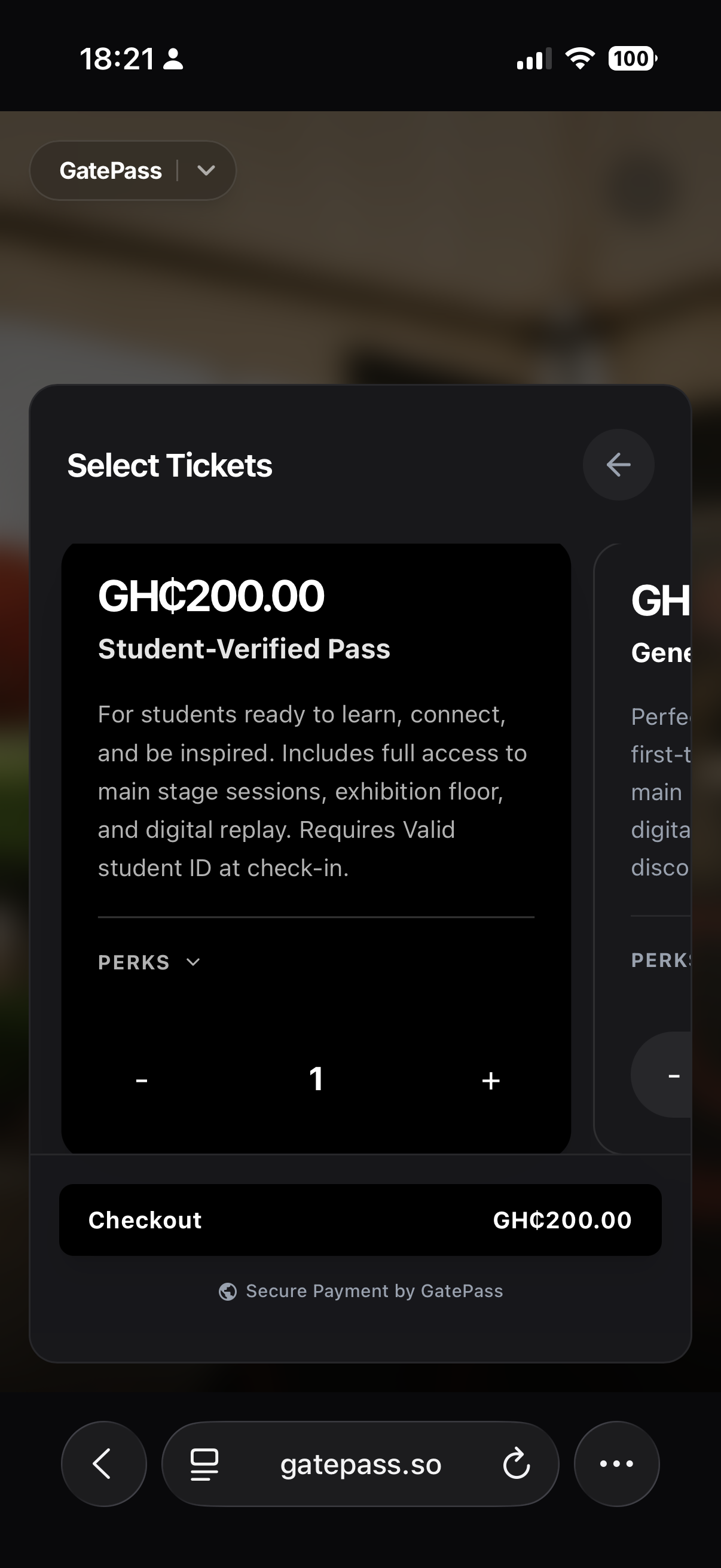Open the page tools icon in the address bar
This screenshot has width=721, height=1568.
(204, 1464)
